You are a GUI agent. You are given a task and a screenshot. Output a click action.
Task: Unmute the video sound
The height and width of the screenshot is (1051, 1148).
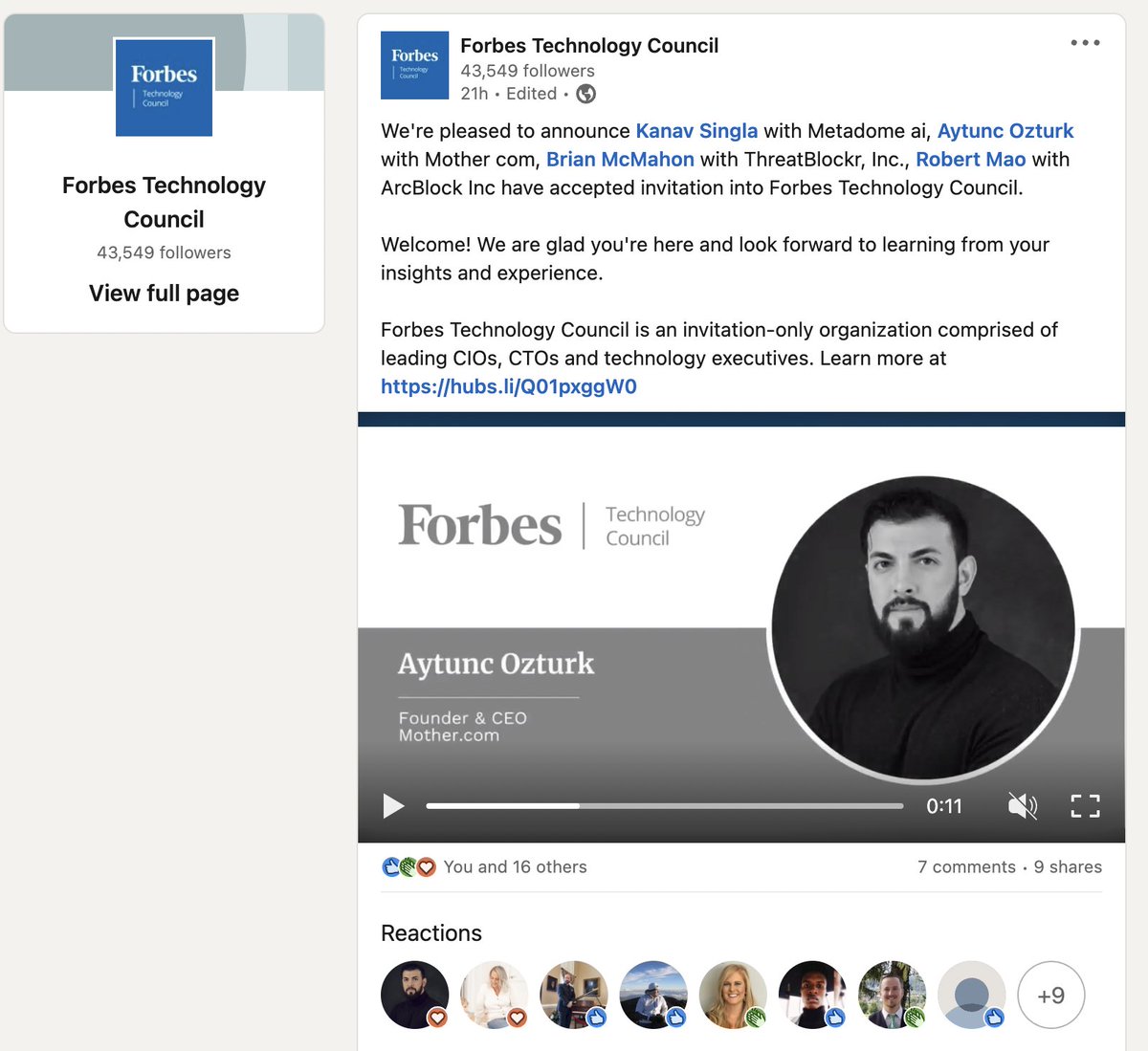[1023, 806]
